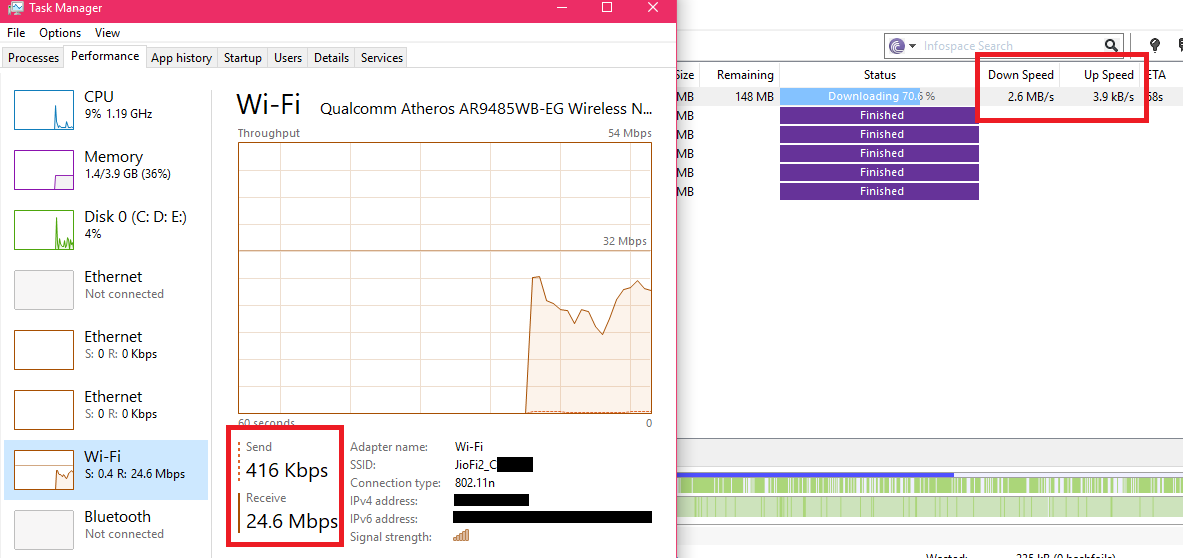
Task: Click the 802.11n connection type value
Action: coord(475,483)
